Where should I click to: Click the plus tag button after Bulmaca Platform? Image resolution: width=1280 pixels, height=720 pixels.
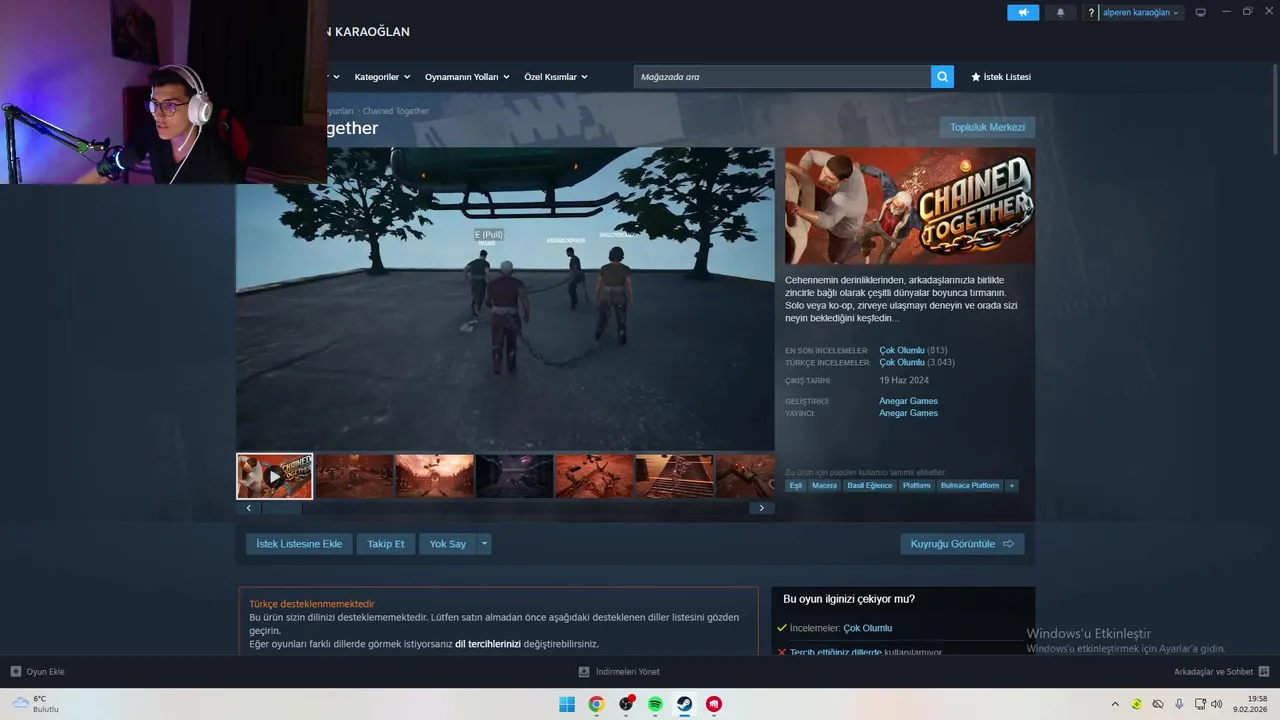click(x=1012, y=486)
